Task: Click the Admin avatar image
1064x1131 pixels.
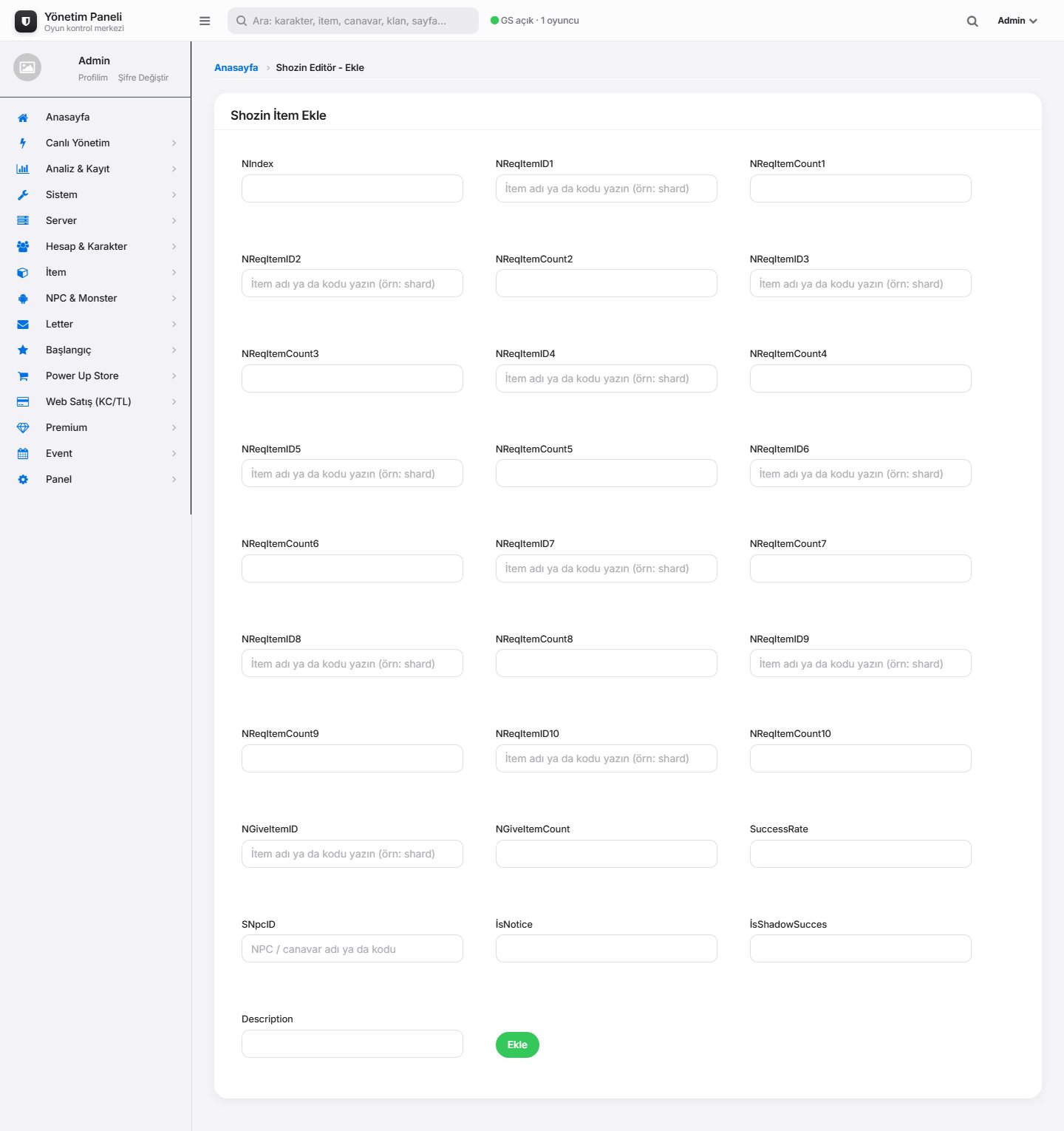Action: pyautogui.click(x=27, y=67)
